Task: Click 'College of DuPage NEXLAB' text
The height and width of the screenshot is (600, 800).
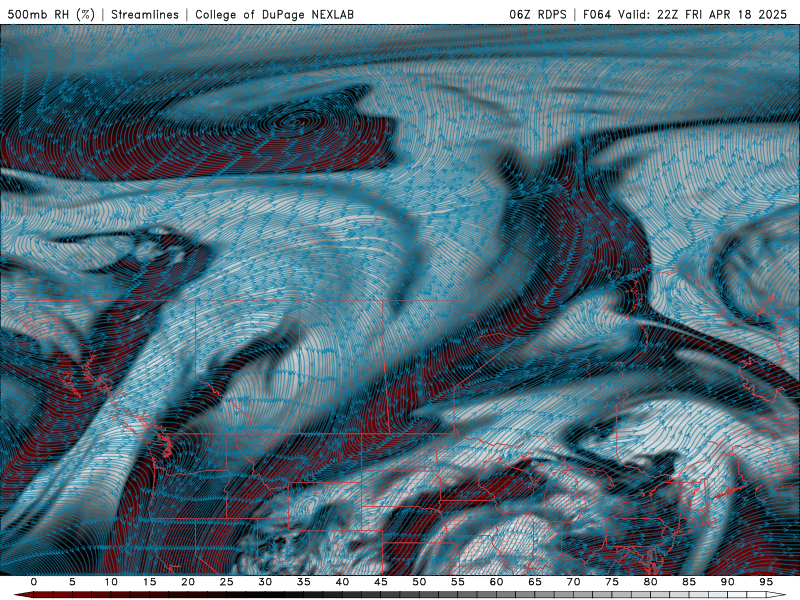Action: pyautogui.click(x=274, y=14)
